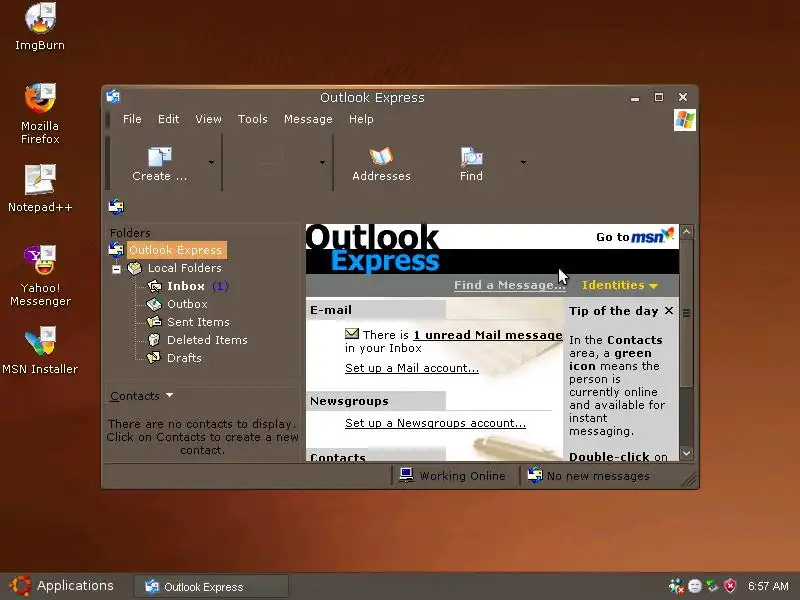Select the Outbox folder icon
This screenshot has width=800, height=600.
[154, 304]
